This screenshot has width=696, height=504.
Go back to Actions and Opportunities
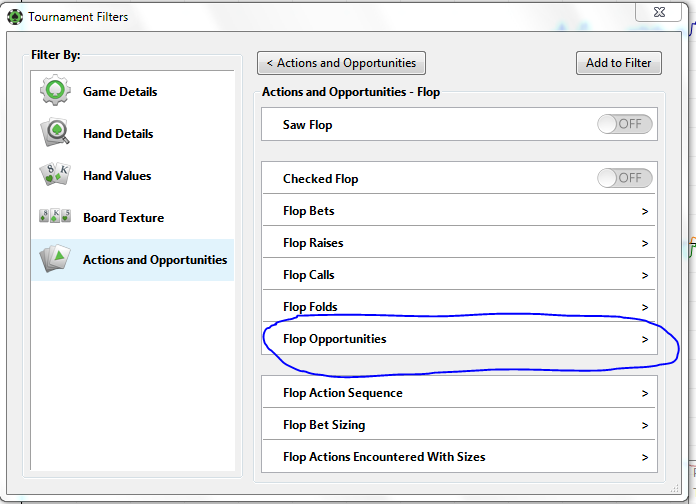(341, 63)
